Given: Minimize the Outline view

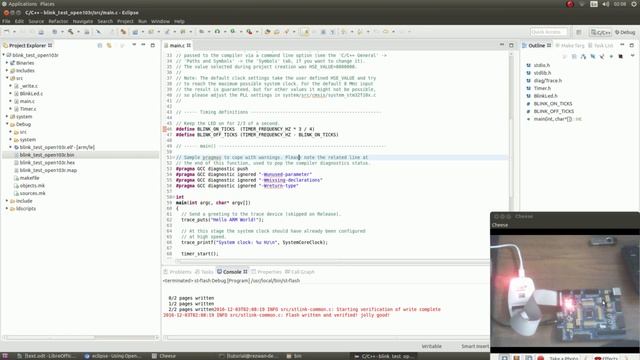Looking at the screenshot, I should pyautogui.click(x=622, y=45).
